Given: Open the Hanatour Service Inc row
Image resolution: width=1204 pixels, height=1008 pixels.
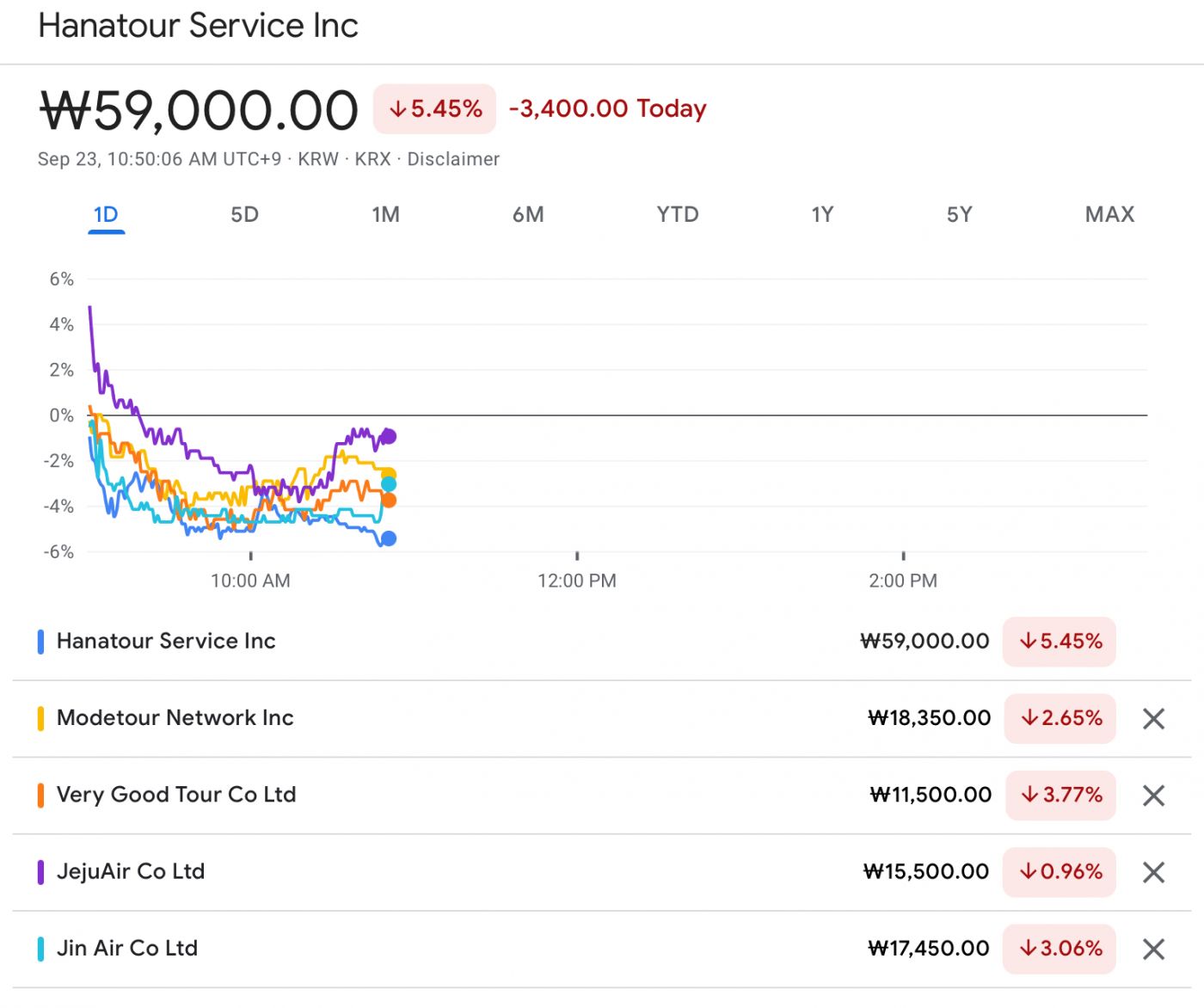Looking at the screenshot, I should click(x=166, y=641).
